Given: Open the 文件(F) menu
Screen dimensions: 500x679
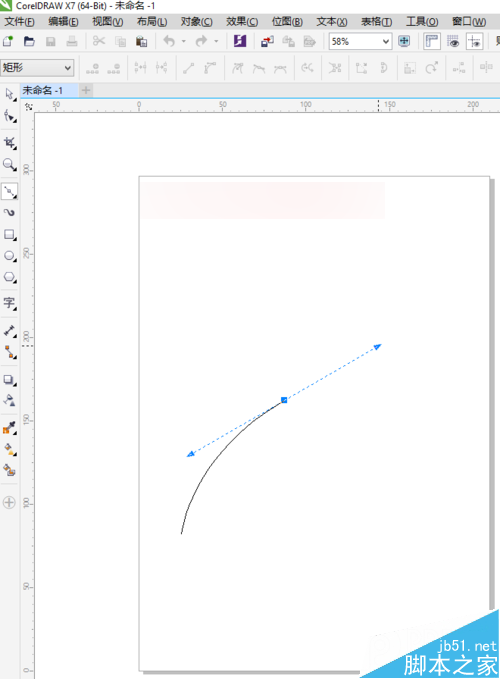Looking at the screenshot, I should pyautogui.click(x=19, y=22).
